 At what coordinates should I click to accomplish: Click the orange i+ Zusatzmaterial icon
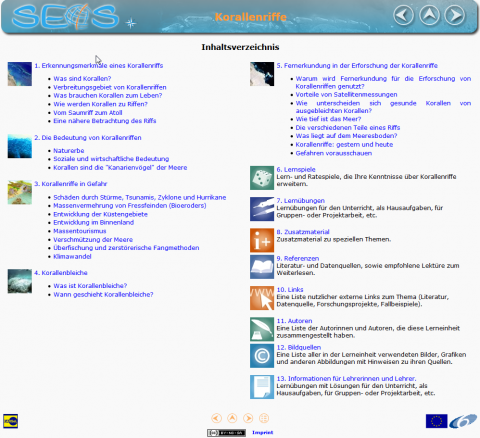point(262,240)
